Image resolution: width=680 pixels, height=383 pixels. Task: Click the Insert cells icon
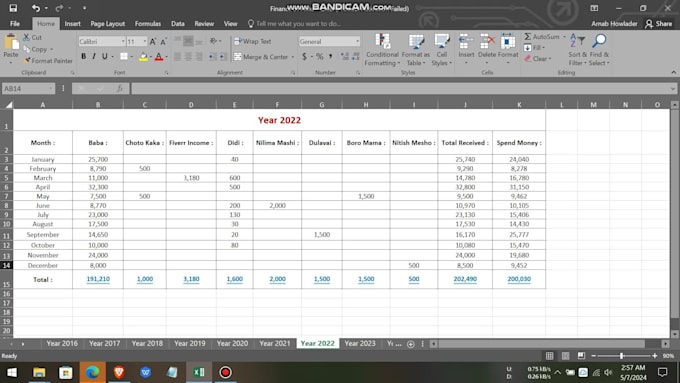coord(466,41)
